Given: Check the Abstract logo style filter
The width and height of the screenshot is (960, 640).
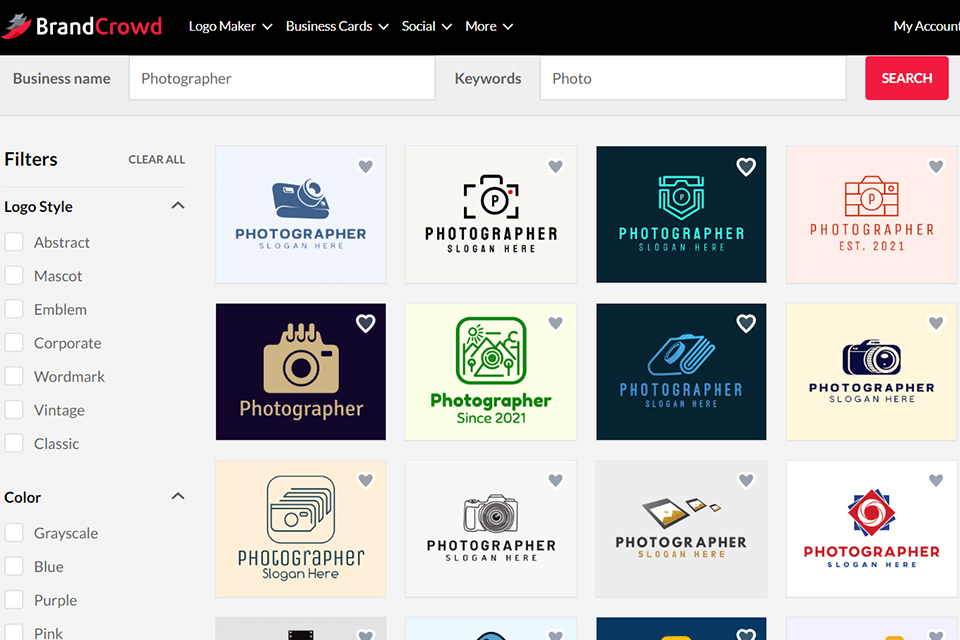Looking at the screenshot, I should [x=14, y=242].
